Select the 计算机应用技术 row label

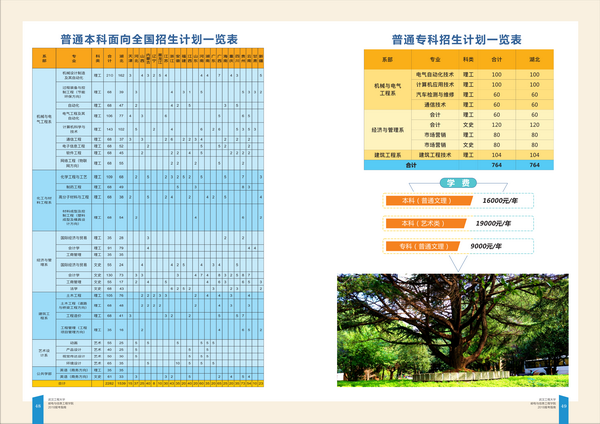click(435, 84)
